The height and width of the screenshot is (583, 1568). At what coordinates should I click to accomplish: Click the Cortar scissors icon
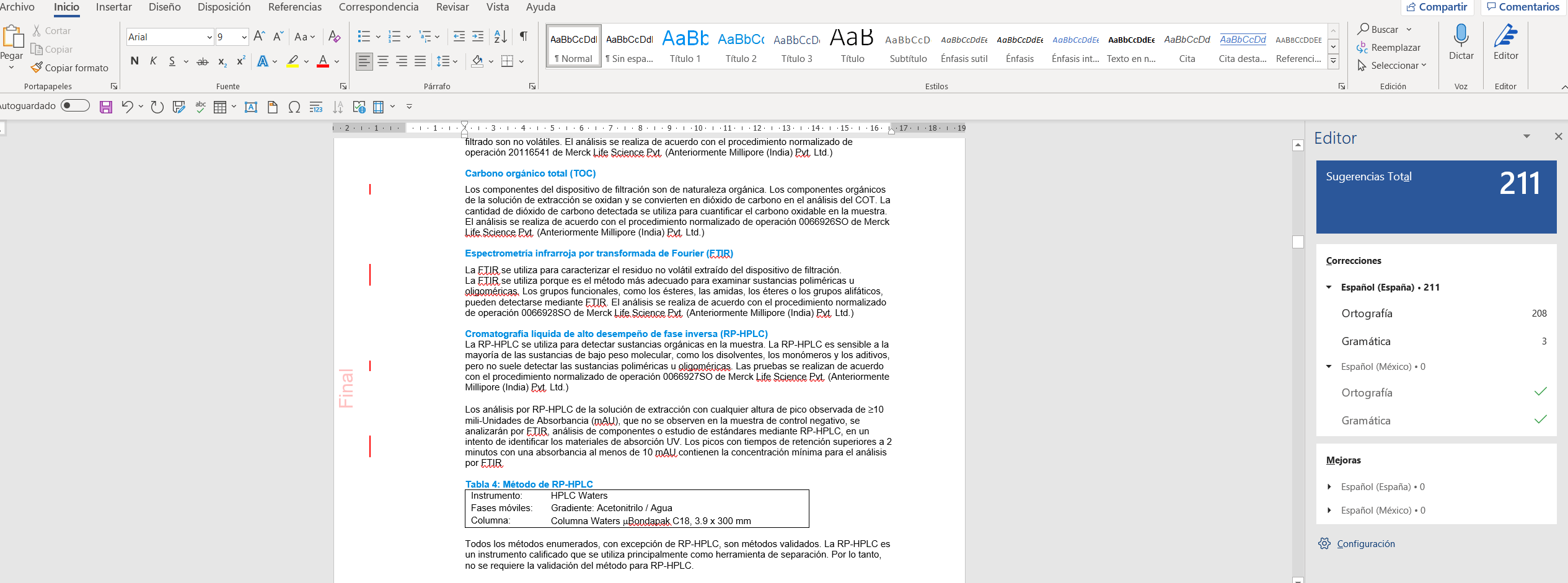(x=37, y=30)
